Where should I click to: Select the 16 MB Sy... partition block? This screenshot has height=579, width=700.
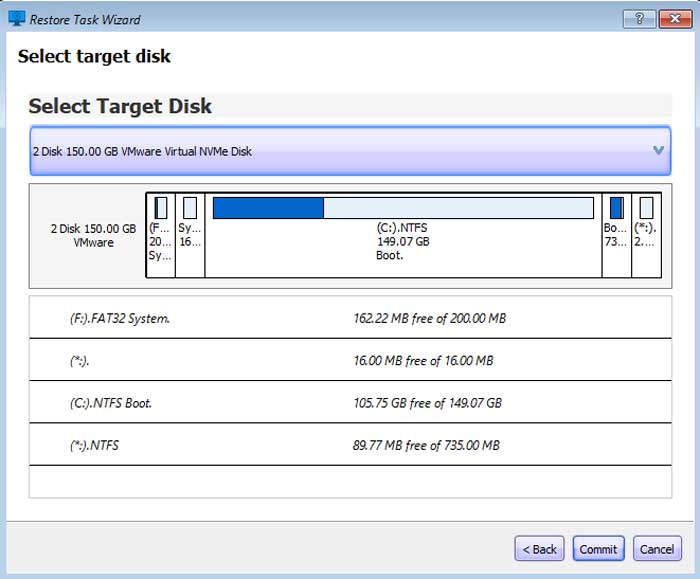(x=190, y=235)
